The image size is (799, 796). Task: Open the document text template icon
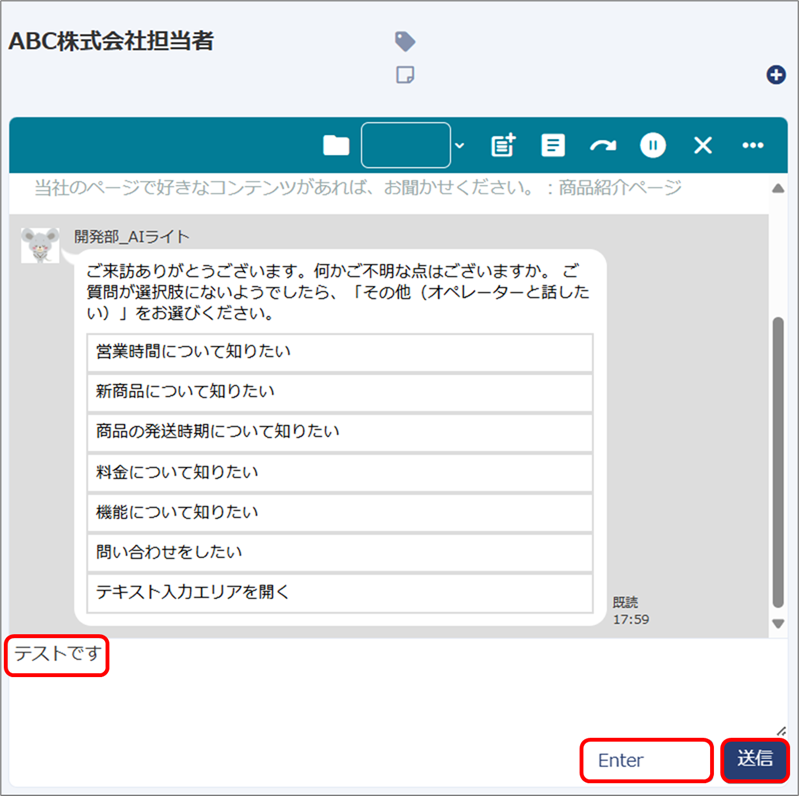click(x=552, y=145)
